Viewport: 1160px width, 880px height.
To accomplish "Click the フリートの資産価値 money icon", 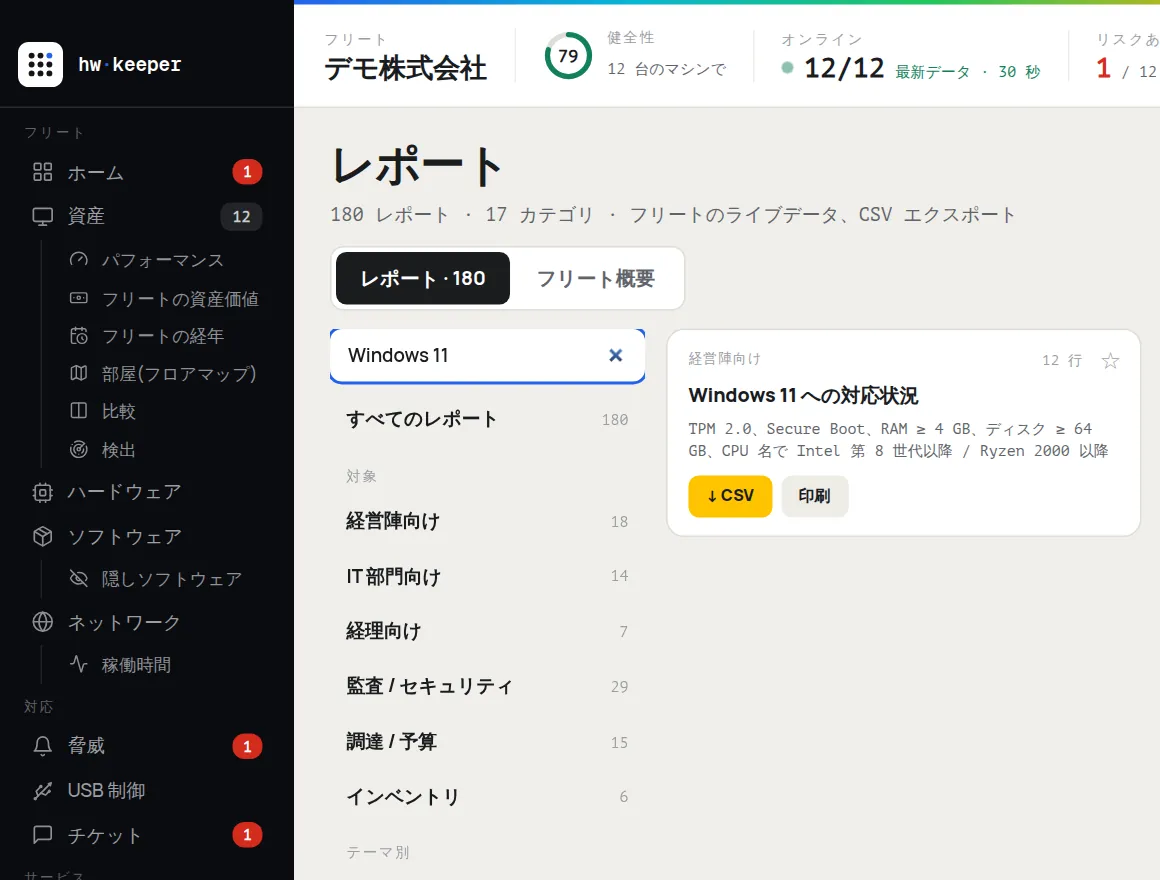I will pyautogui.click(x=78, y=298).
